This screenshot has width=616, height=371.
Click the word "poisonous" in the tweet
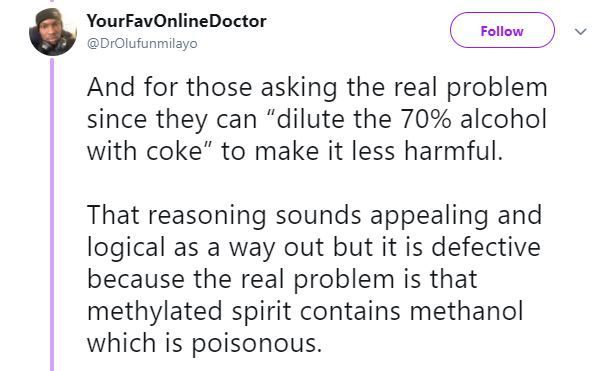click(x=254, y=343)
